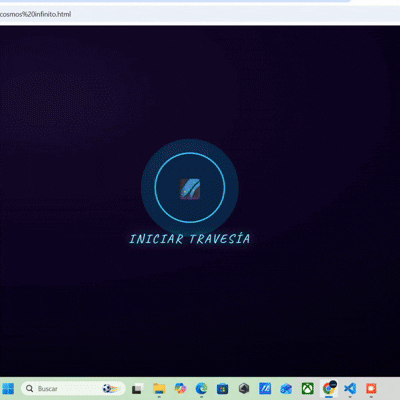Open the Xbox app from the taskbar
400x400 pixels.
pos(307,389)
